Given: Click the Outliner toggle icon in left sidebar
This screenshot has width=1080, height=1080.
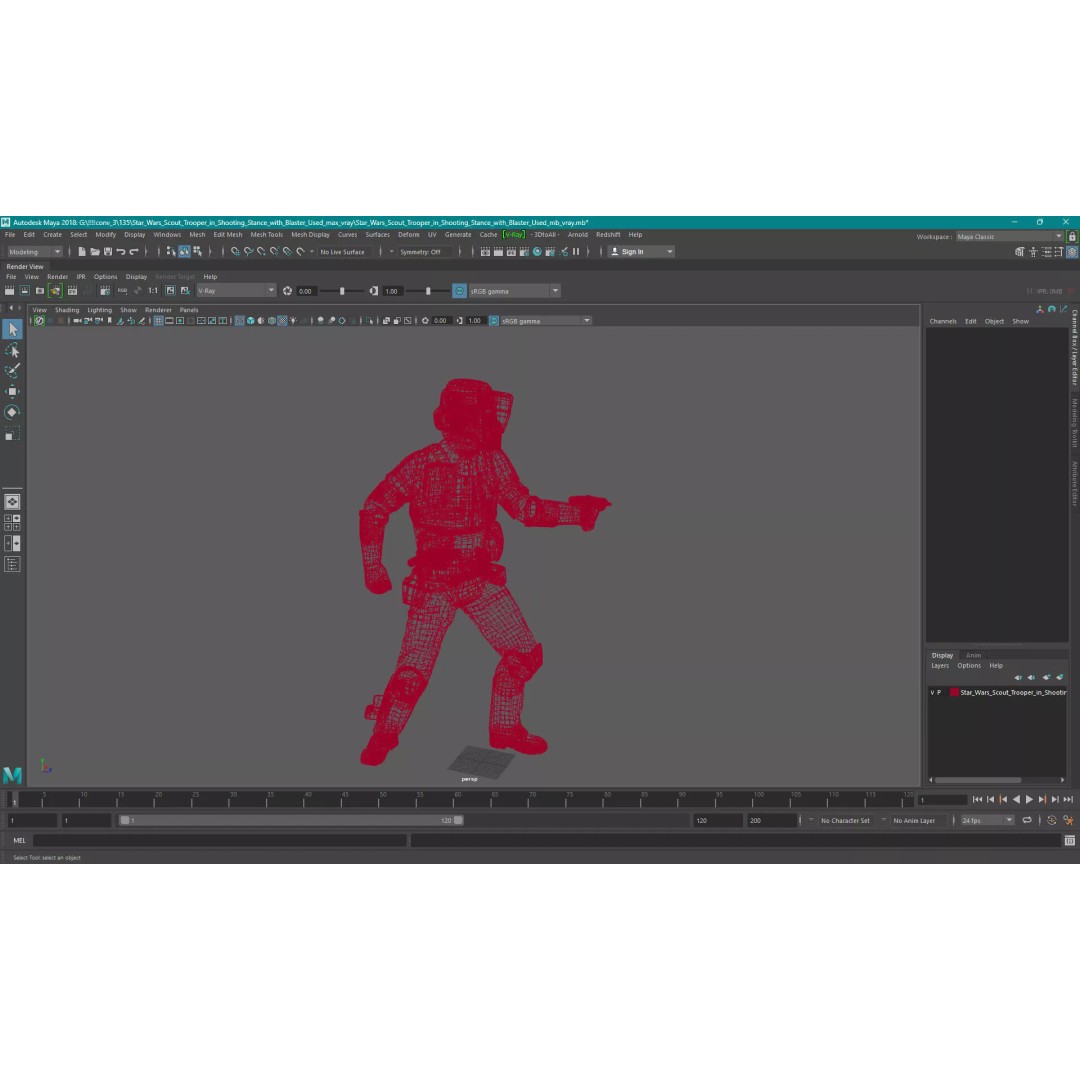Looking at the screenshot, I should (x=12, y=565).
